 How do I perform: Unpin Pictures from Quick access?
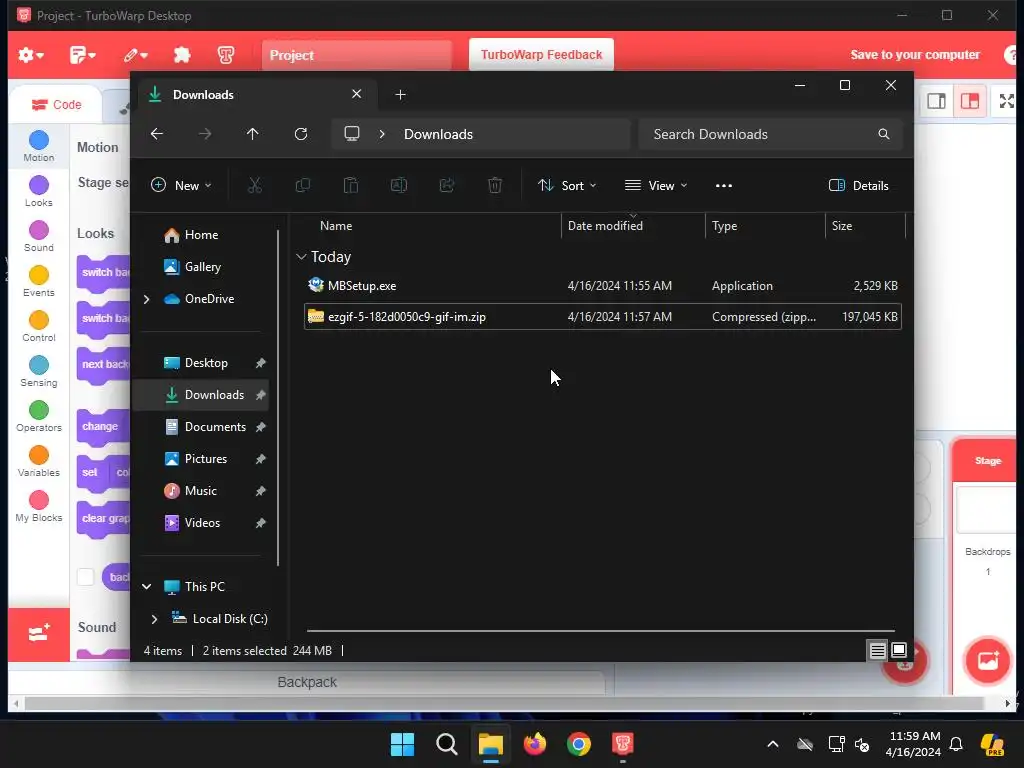(261, 458)
